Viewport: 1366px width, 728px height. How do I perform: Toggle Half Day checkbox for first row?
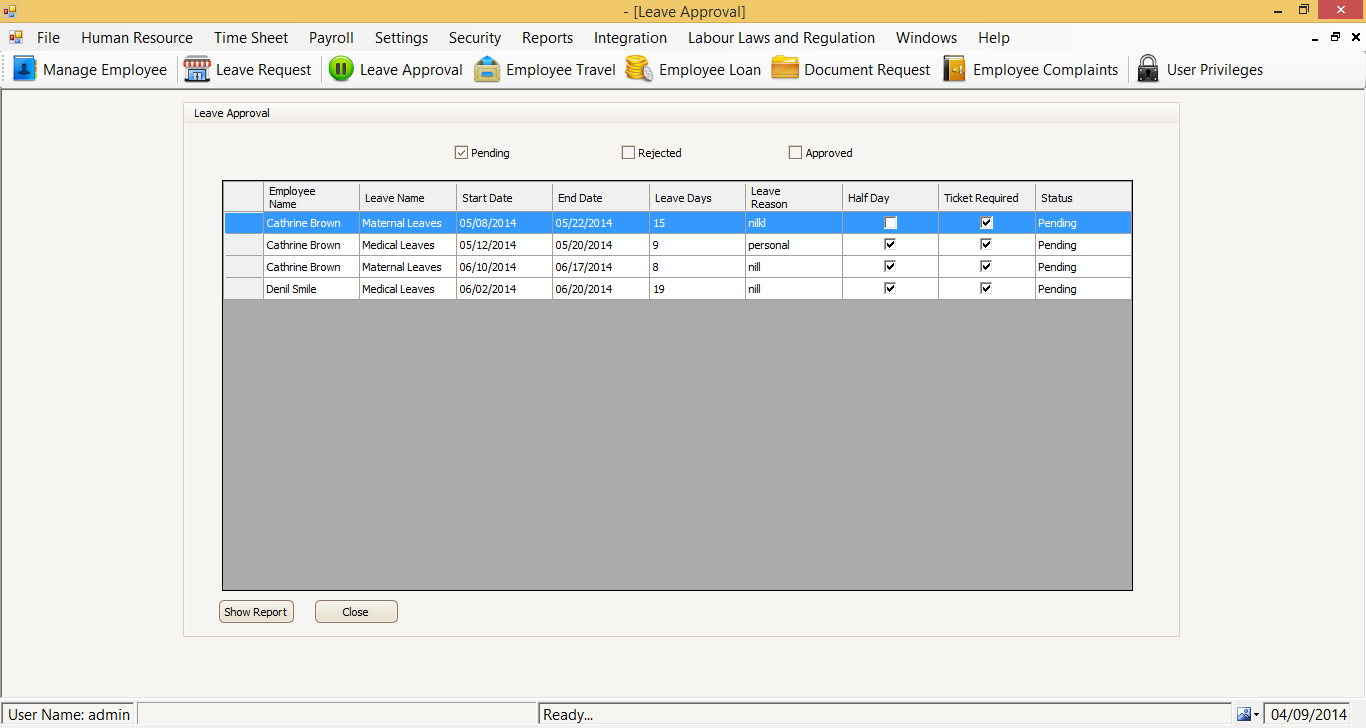pyautogui.click(x=890, y=223)
